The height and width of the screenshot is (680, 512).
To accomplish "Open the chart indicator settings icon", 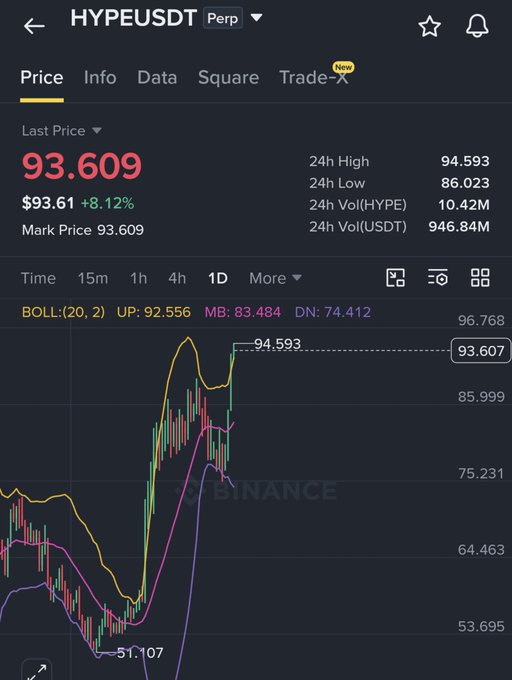I will point(437,278).
